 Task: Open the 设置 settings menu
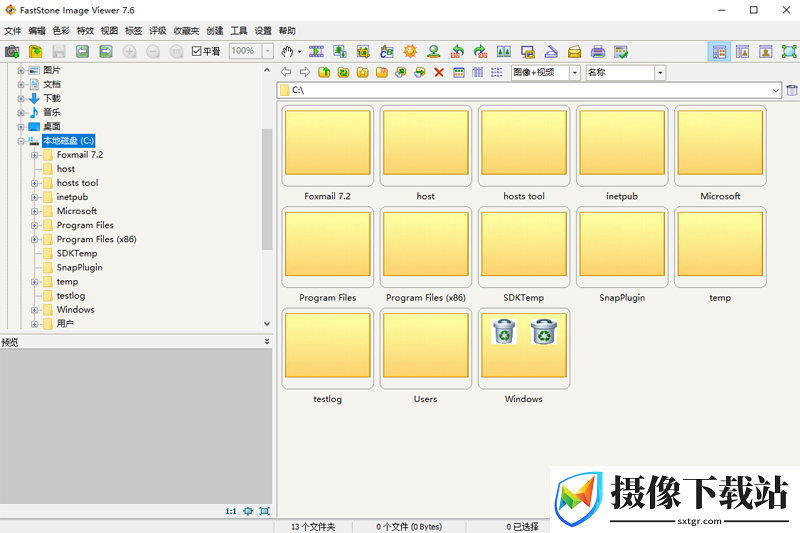click(x=263, y=31)
